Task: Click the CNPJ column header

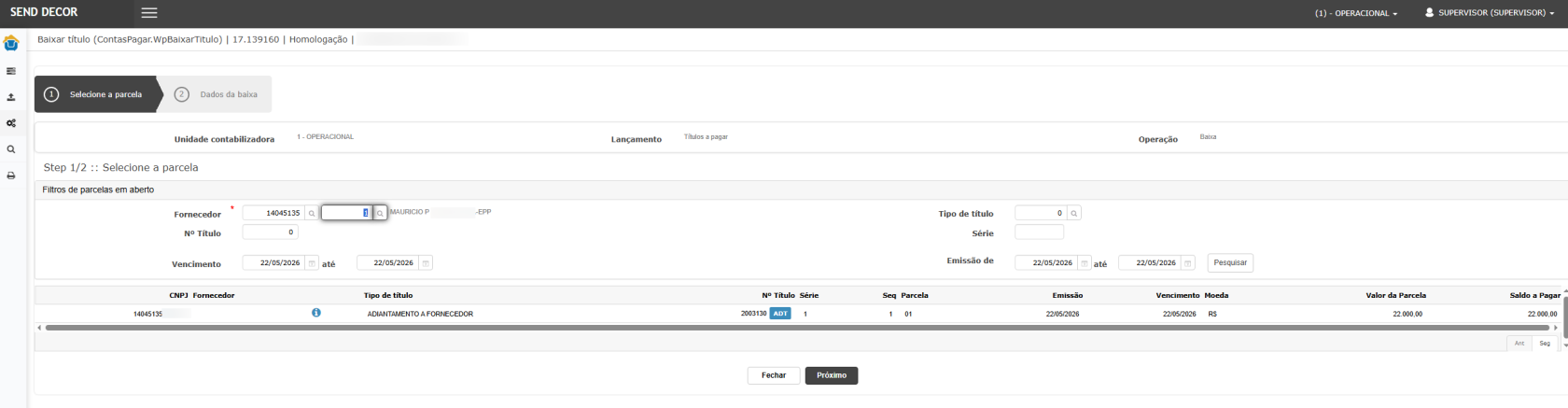Action: (x=178, y=295)
